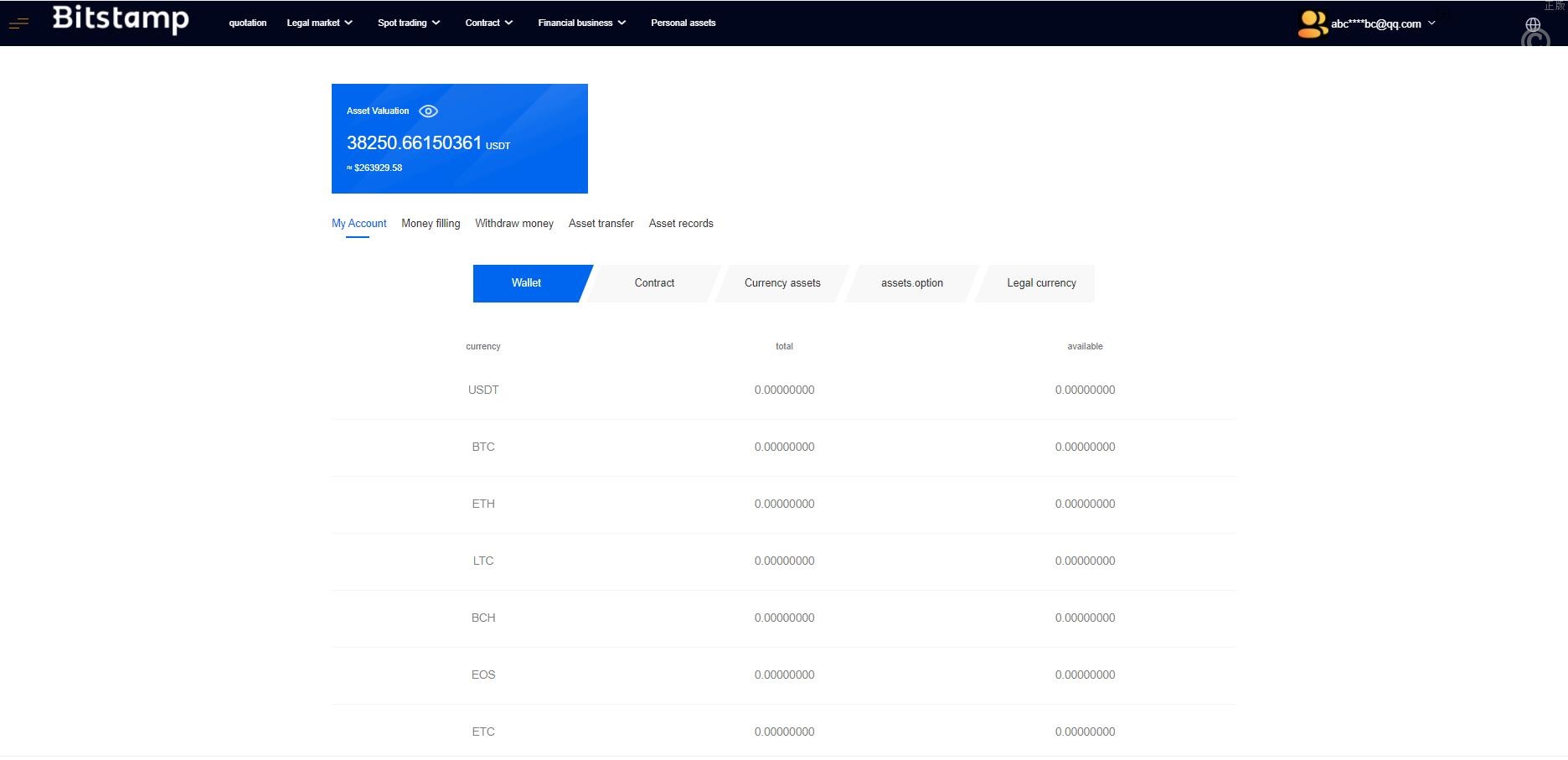Switch to Money filling tab
The image size is (1568, 760).
coord(431,224)
